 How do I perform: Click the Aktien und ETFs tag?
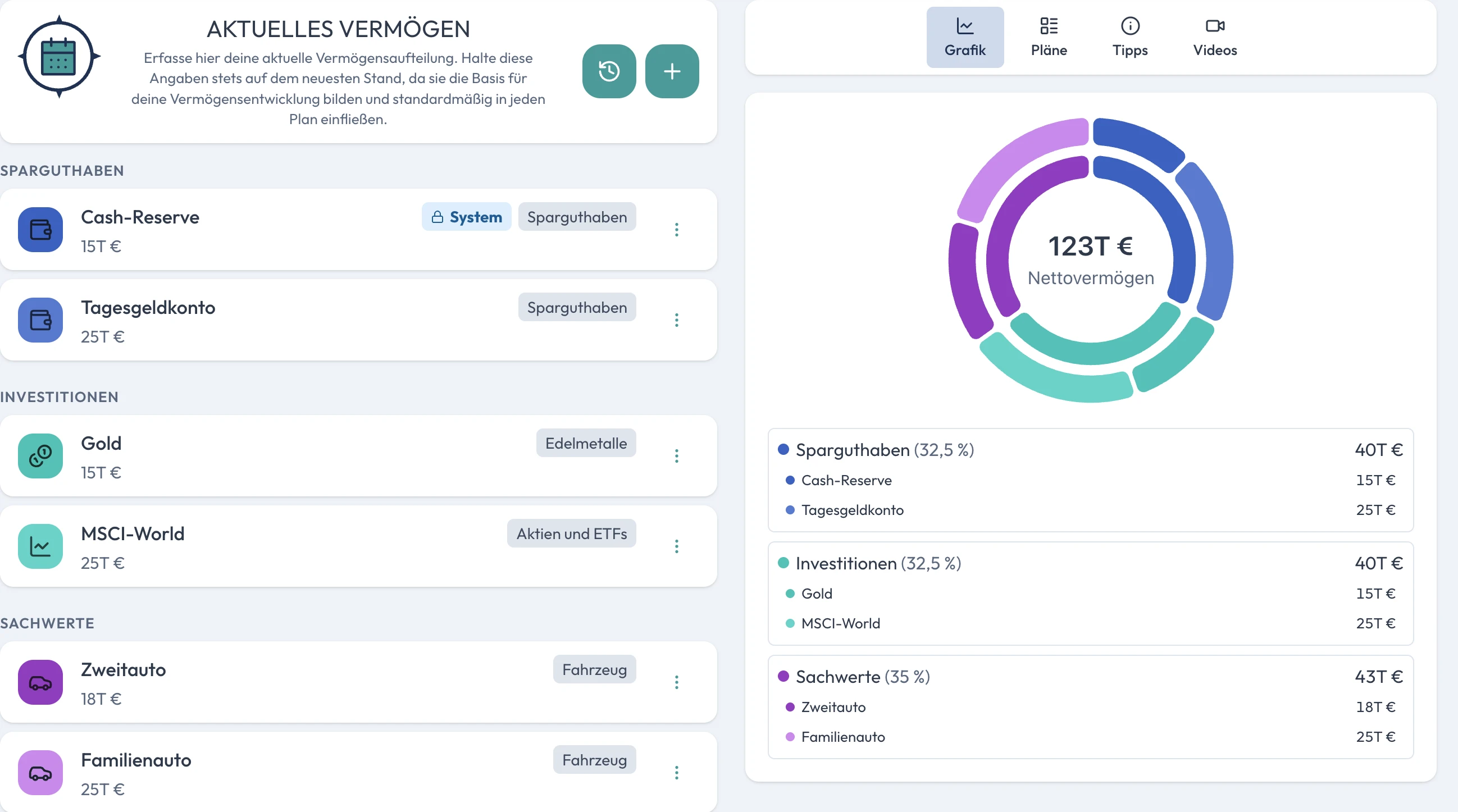pyautogui.click(x=572, y=533)
